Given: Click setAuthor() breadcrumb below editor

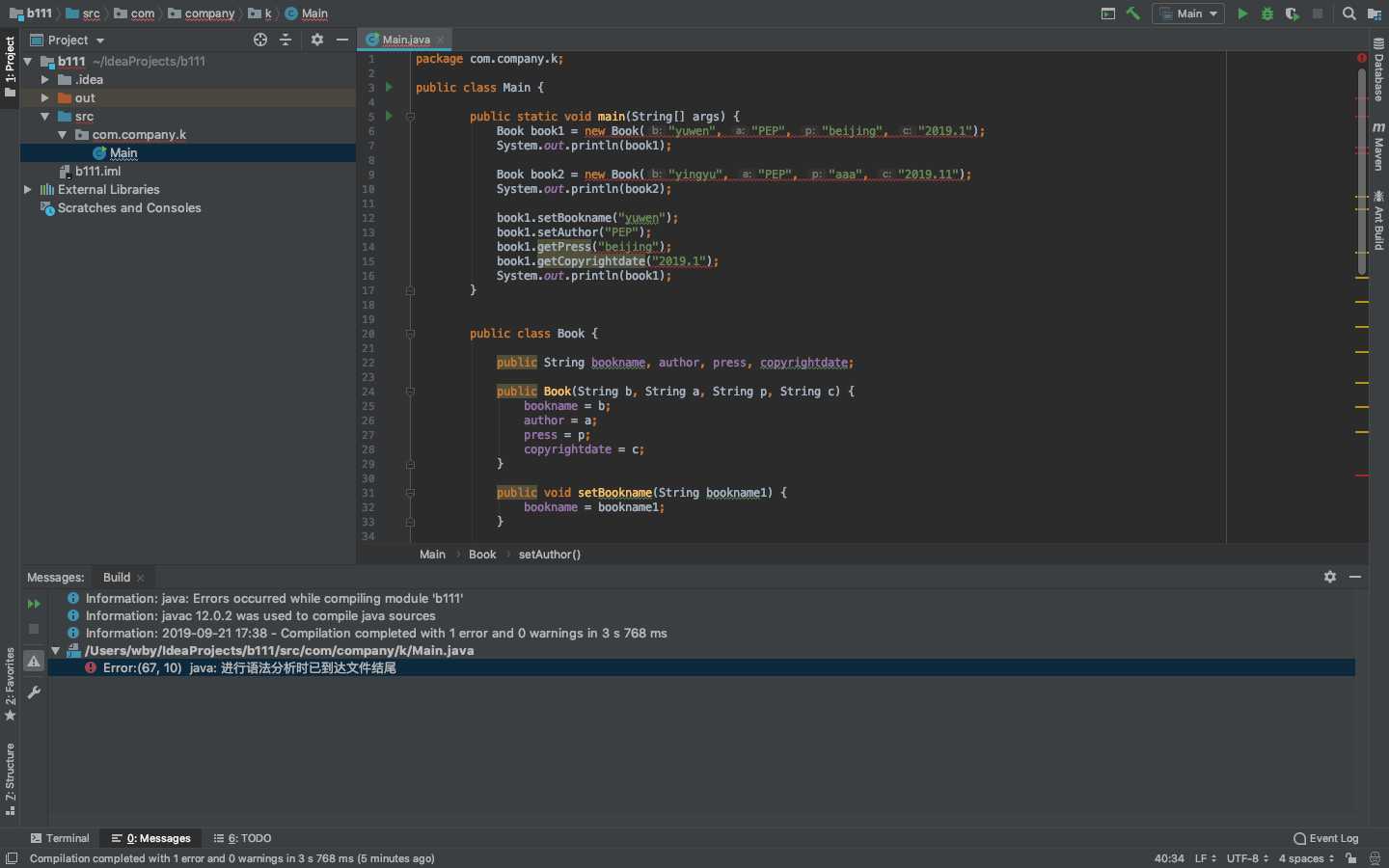Looking at the screenshot, I should pyautogui.click(x=550, y=555).
